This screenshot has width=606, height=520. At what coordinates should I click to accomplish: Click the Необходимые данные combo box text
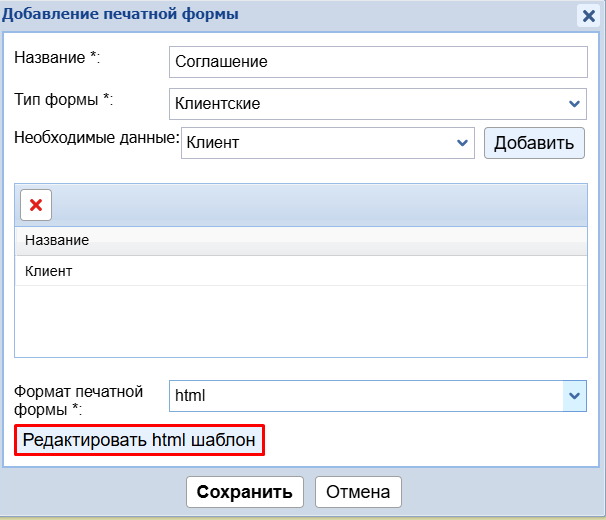[x=316, y=142]
